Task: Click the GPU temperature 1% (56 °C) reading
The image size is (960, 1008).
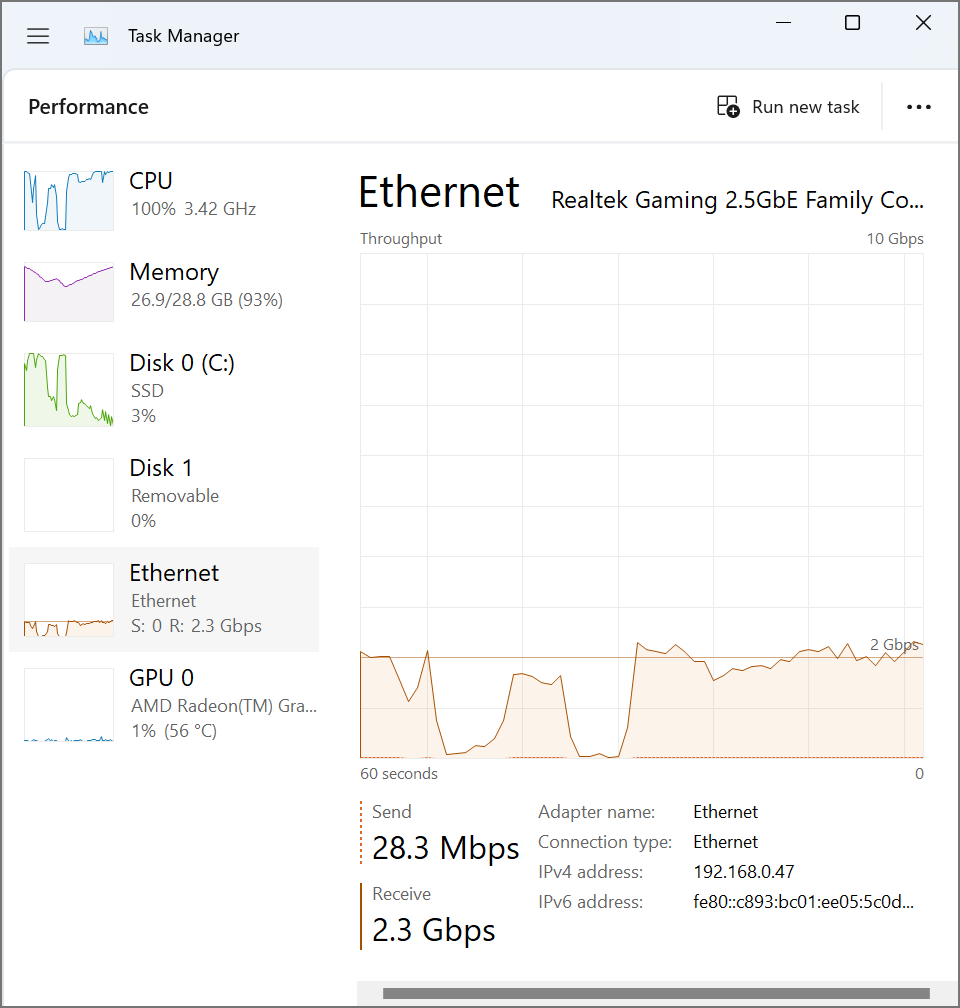Action: click(x=174, y=731)
